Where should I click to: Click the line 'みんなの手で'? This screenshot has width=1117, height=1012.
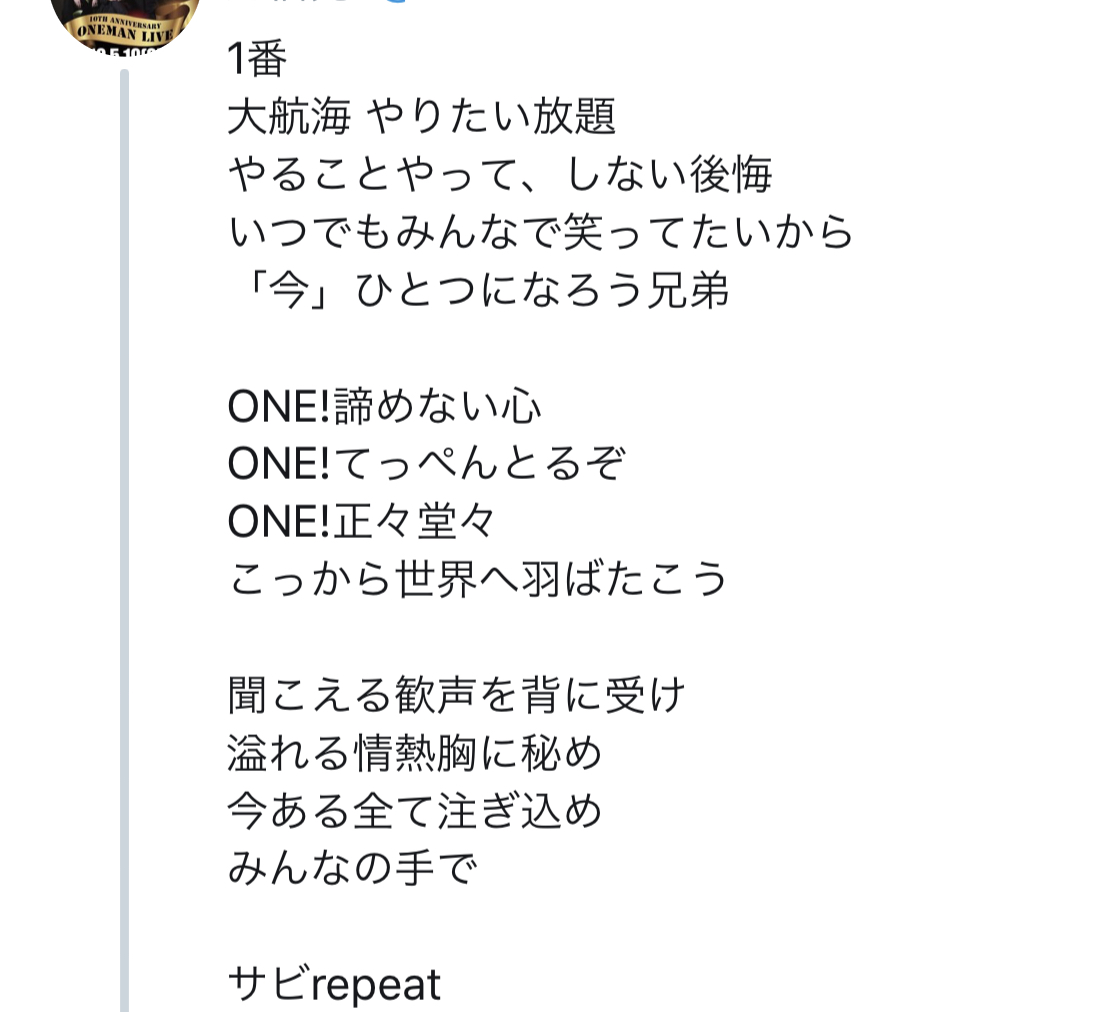tap(351, 868)
